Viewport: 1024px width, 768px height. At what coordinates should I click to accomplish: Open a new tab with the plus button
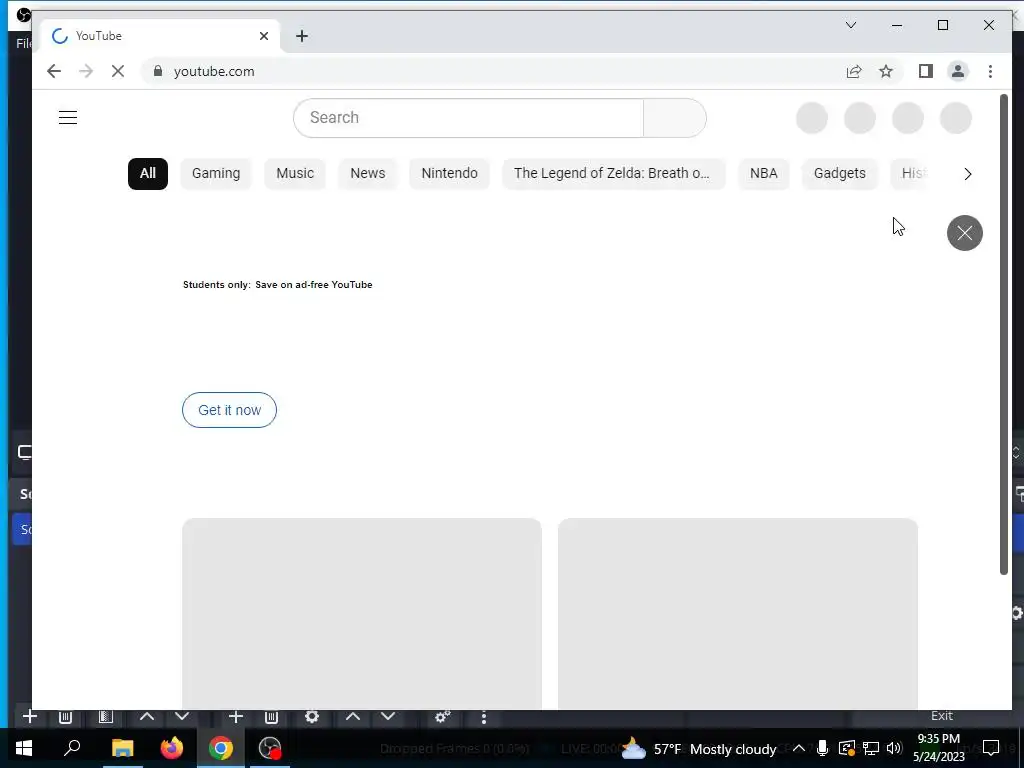pos(302,36)
